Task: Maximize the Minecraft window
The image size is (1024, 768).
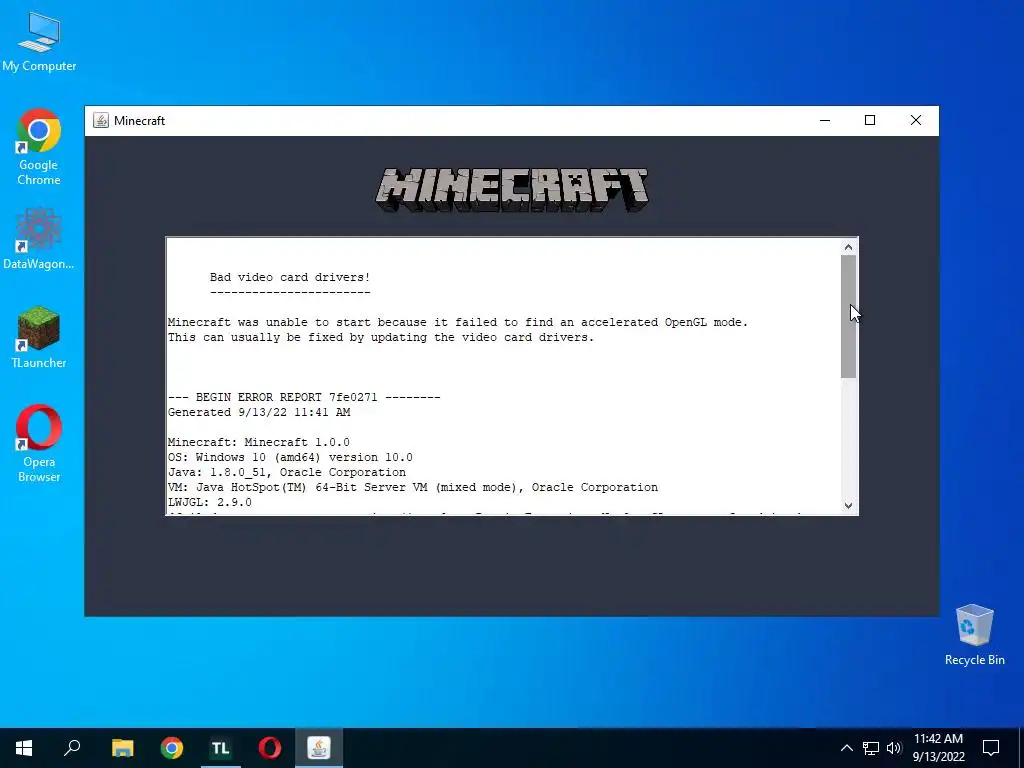Action: [x=870, y=120]
